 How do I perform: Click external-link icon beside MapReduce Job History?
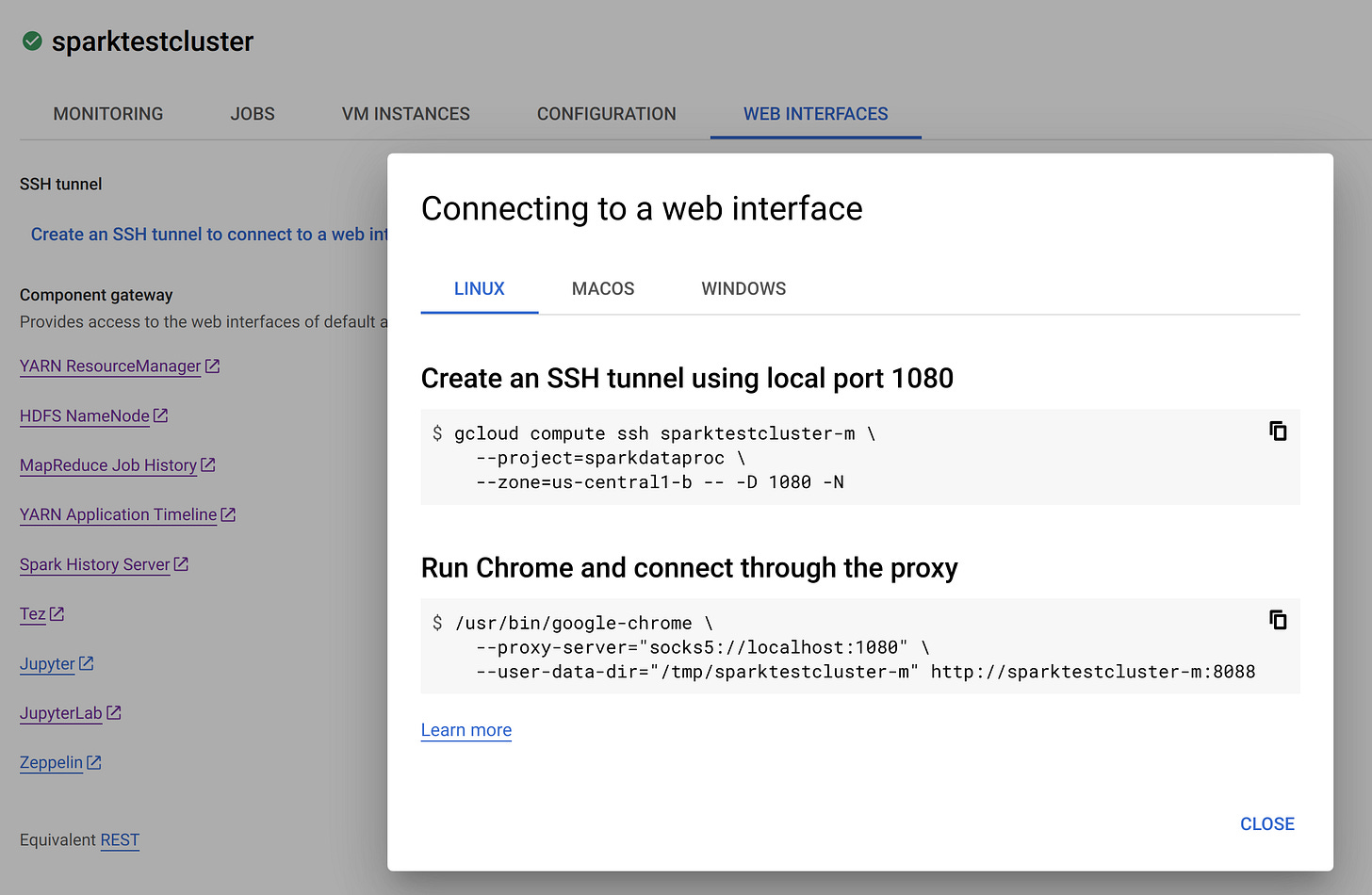coord(208,464)
